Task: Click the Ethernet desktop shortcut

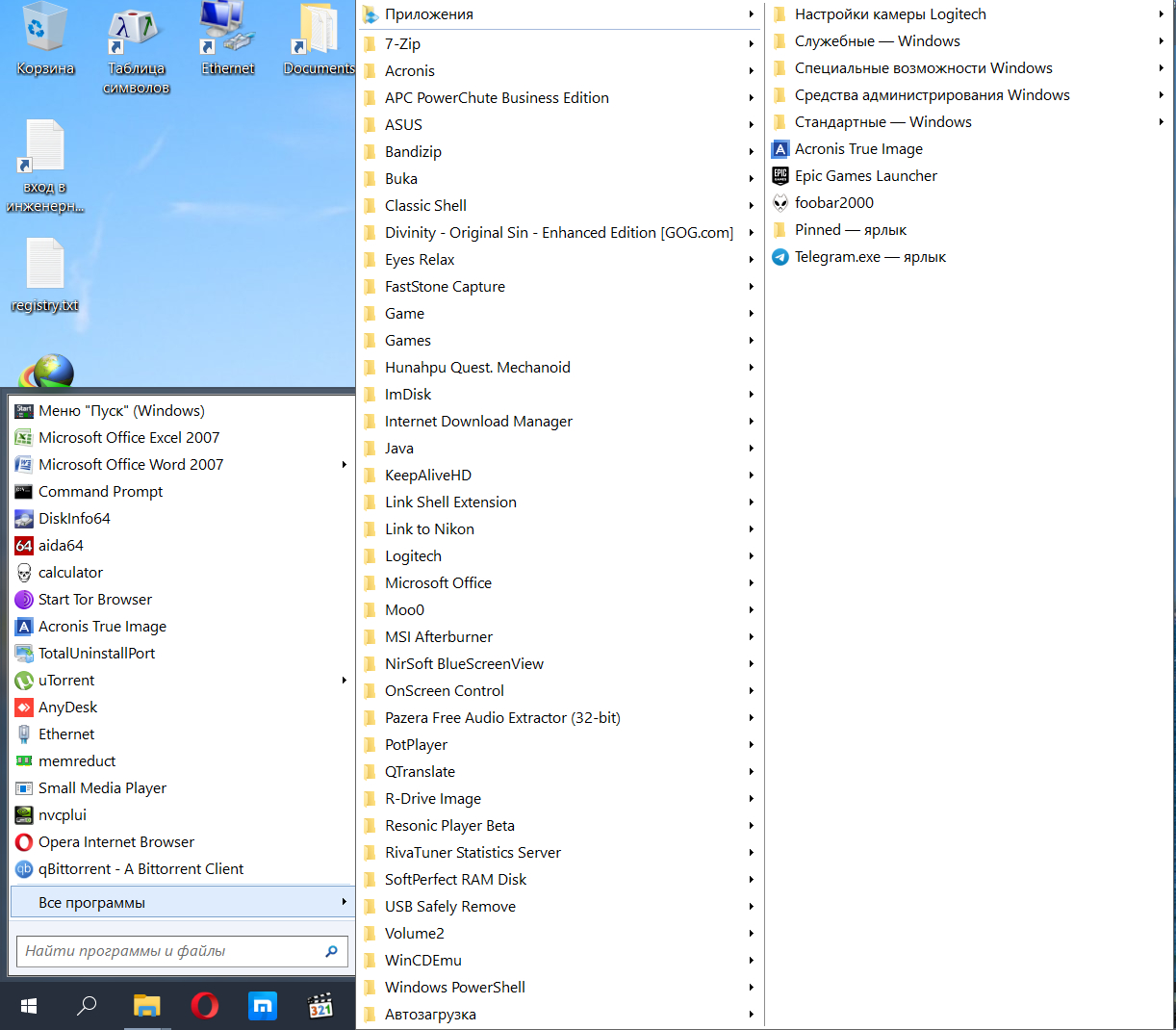Action: (228, 39)
